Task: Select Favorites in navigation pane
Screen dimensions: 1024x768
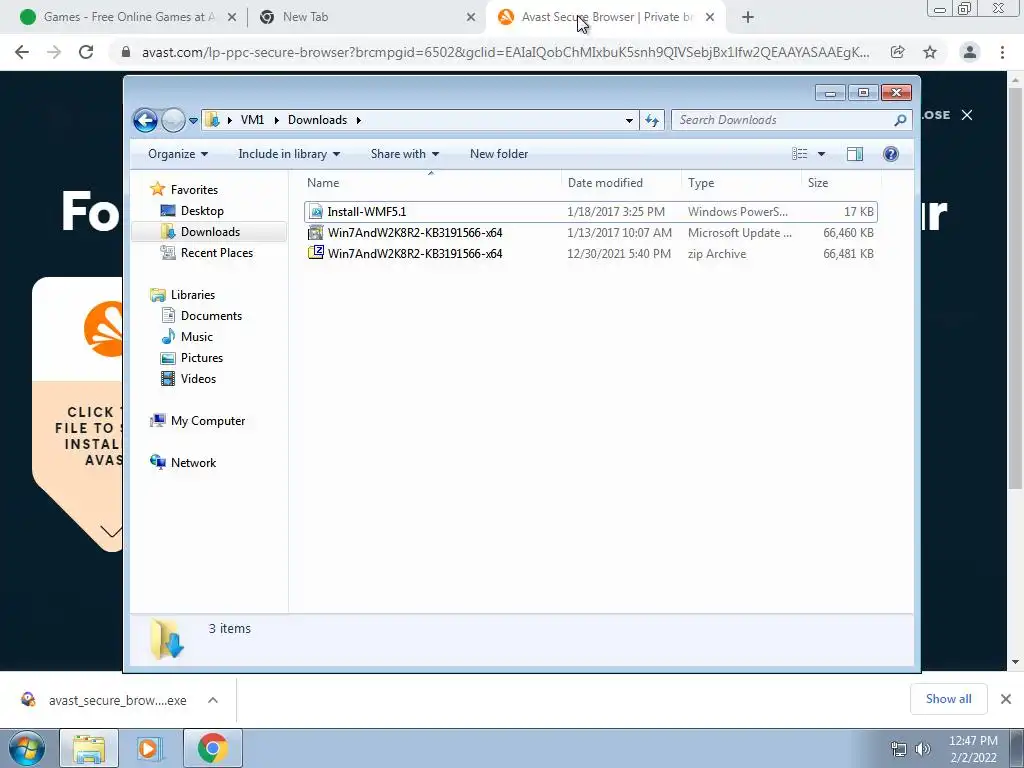Action: tap(194, 189)
